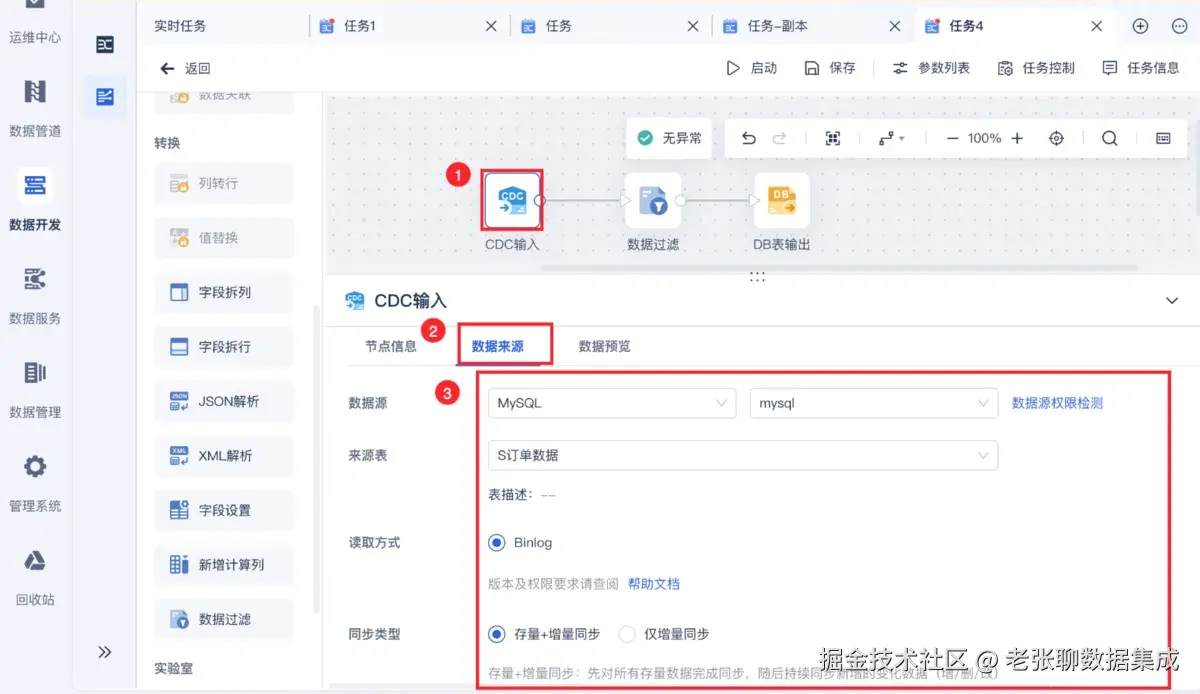
Task: Collapse the CDC输入 panel chevron
Action: click(1172, 300)
